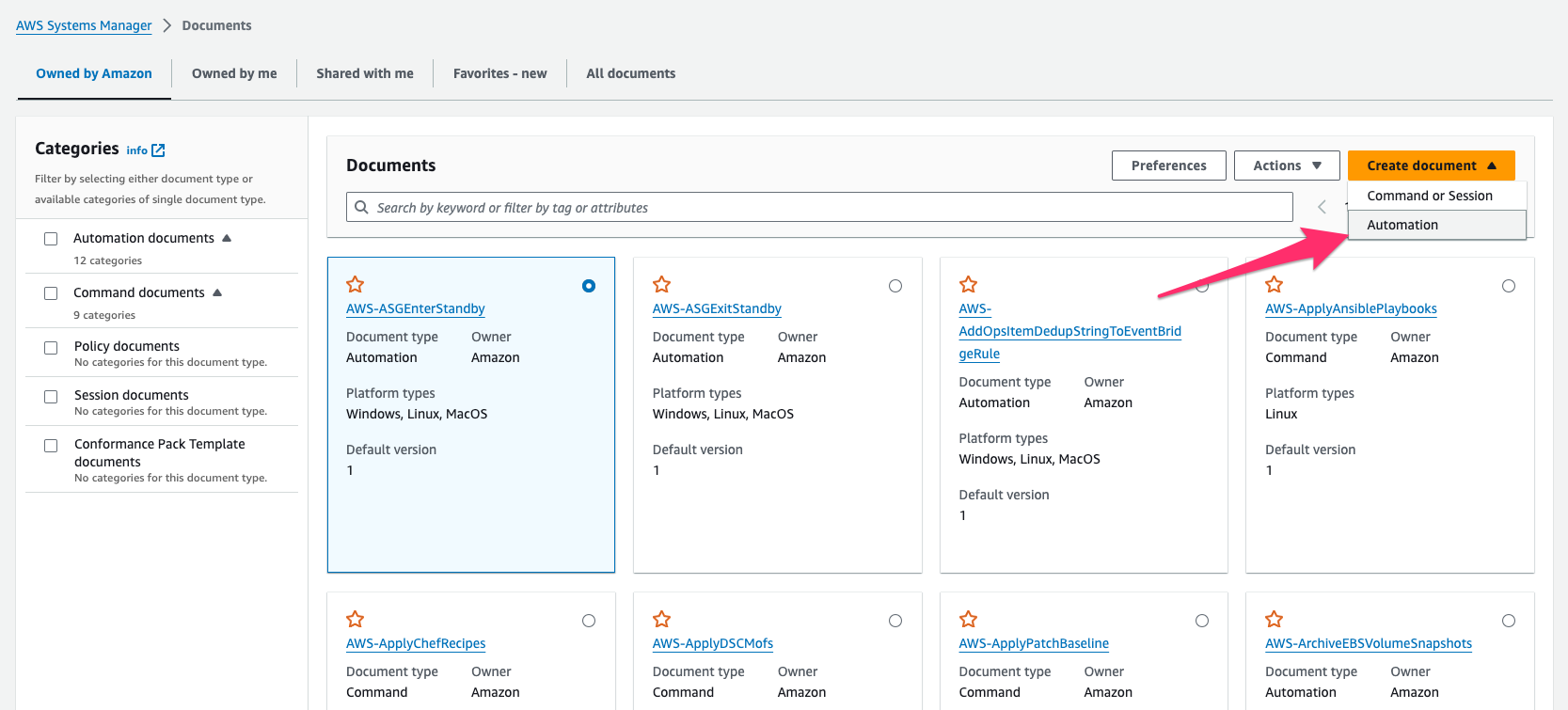Open Categories info external link icon
This screenshot has width=1568, height=710.
click(x=158, y=150)
